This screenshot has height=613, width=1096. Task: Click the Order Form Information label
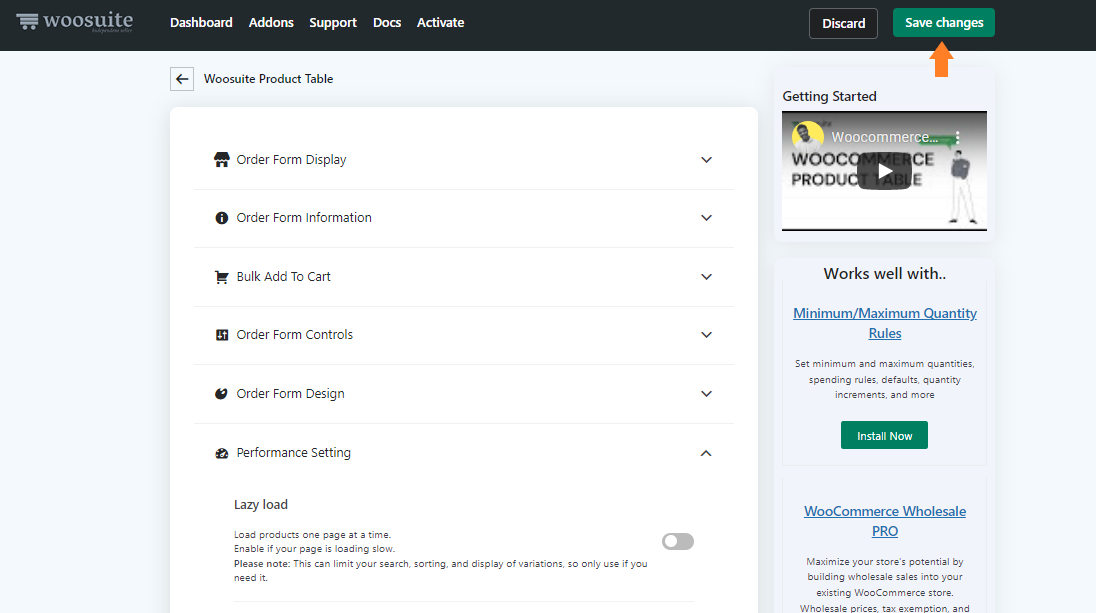304,217
